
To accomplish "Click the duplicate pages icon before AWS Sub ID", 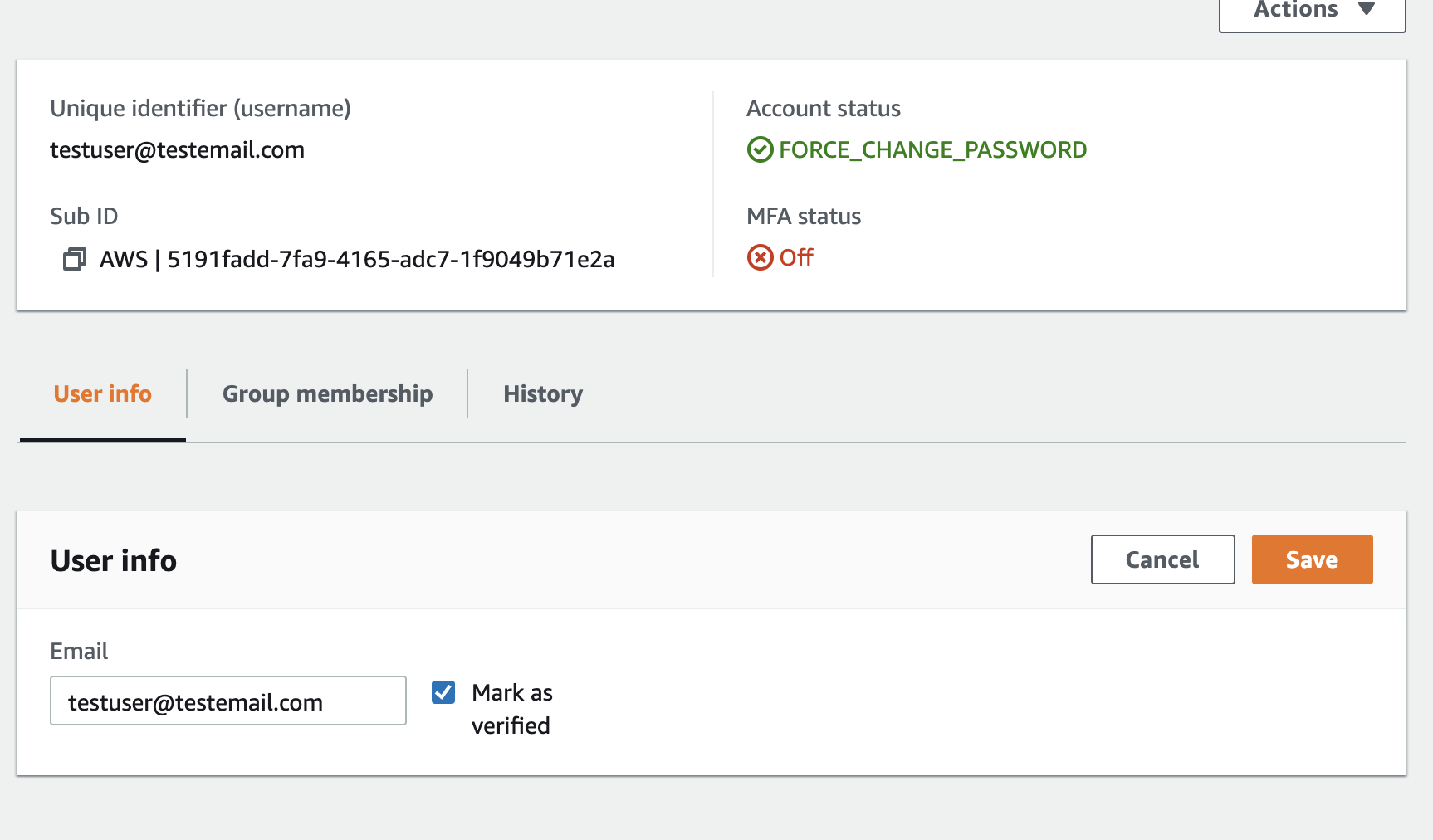I will (x=75, y=259).
